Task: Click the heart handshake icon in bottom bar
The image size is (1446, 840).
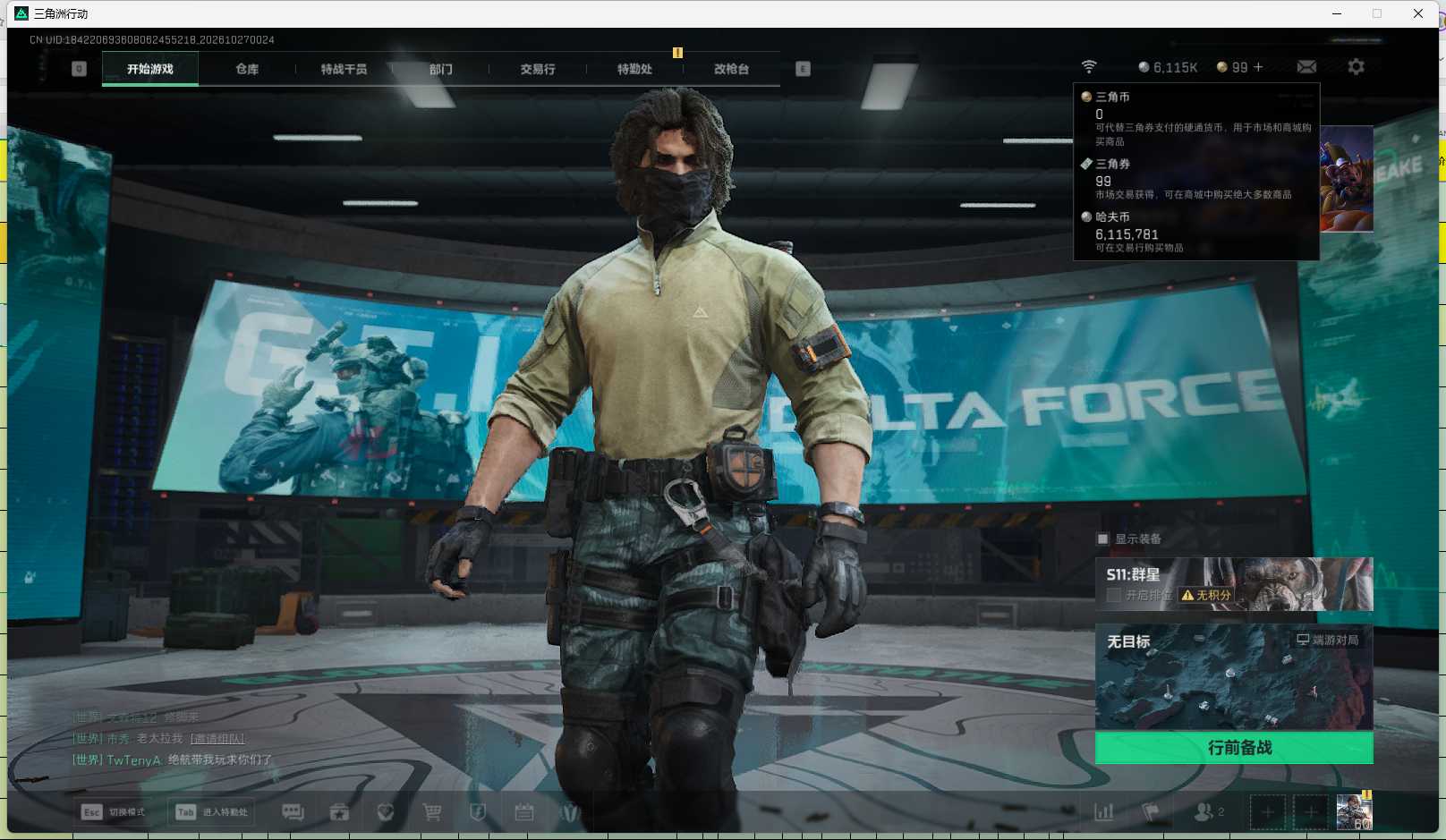Action: pos(386,812)
